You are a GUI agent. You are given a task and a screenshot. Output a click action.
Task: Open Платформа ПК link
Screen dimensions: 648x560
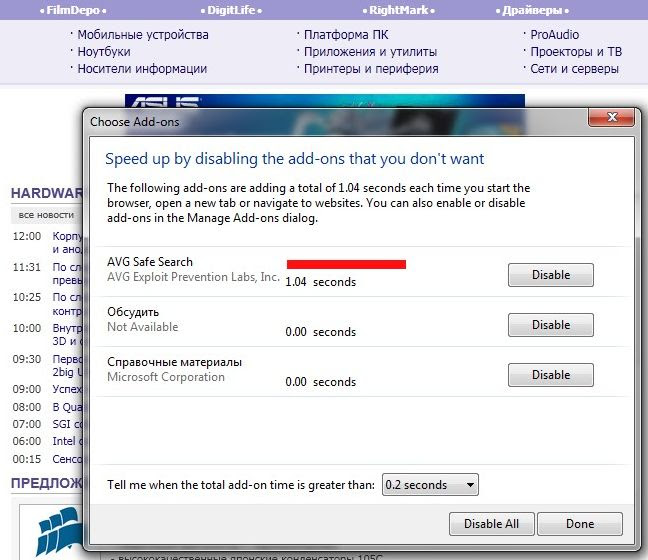[346, 35]
